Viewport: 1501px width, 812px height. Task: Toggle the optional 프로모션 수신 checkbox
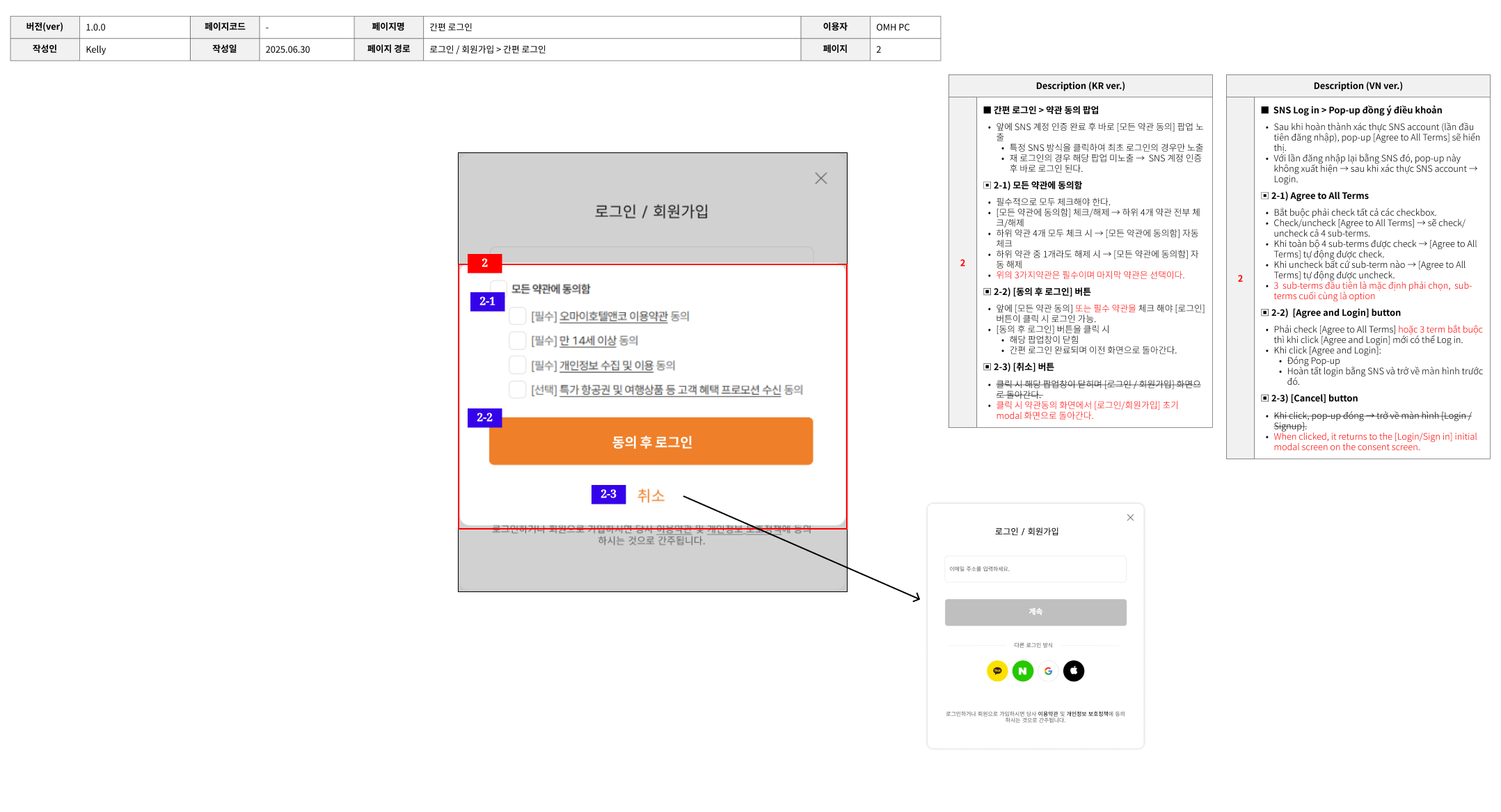coord(517,390)
